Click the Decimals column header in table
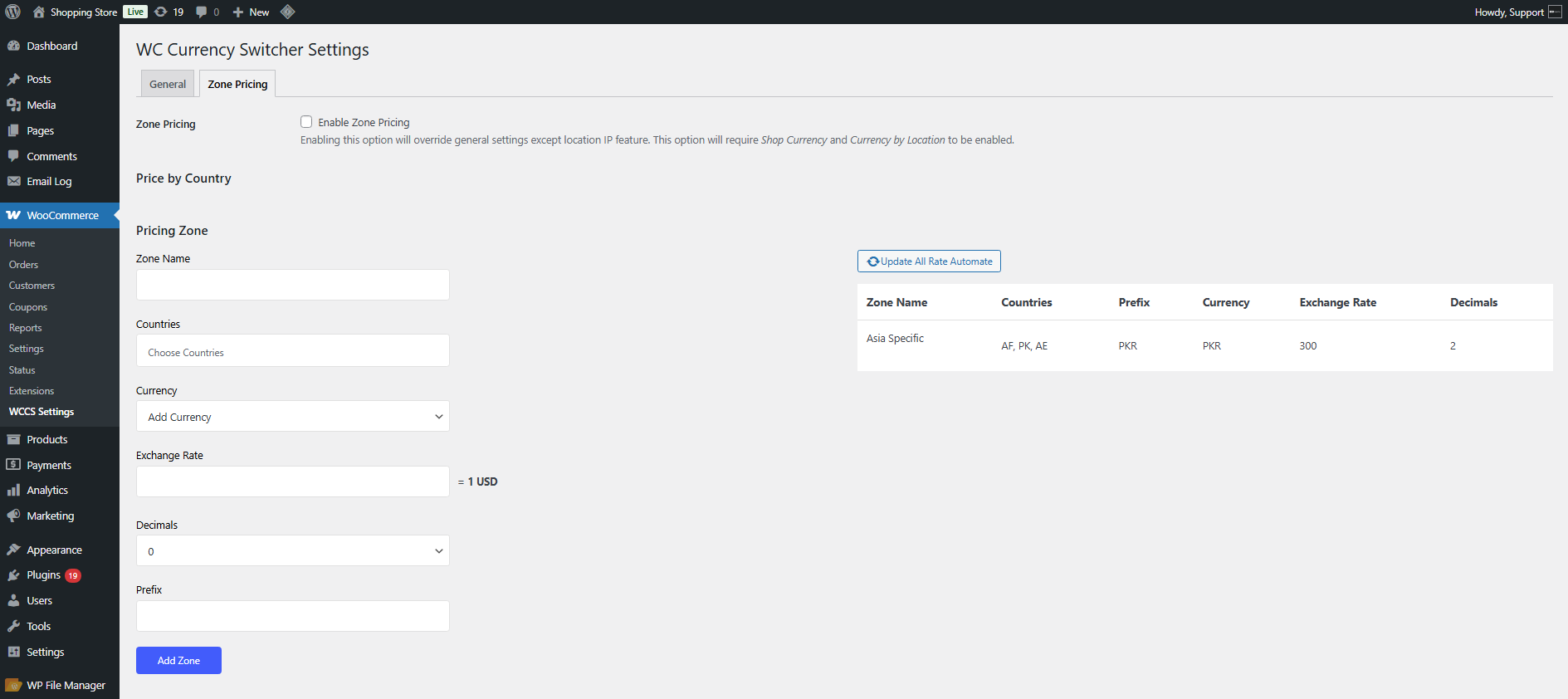 (1474, 302)
